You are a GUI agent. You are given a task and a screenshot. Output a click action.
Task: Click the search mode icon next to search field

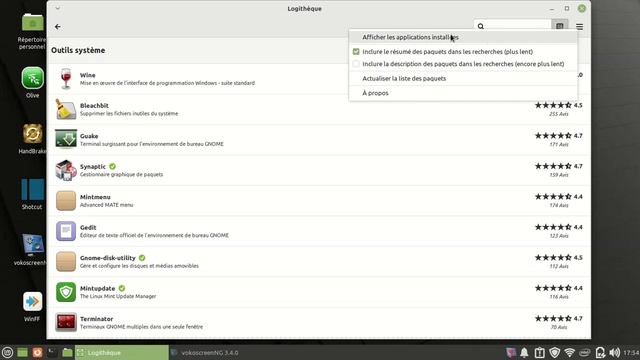(560, 26)
